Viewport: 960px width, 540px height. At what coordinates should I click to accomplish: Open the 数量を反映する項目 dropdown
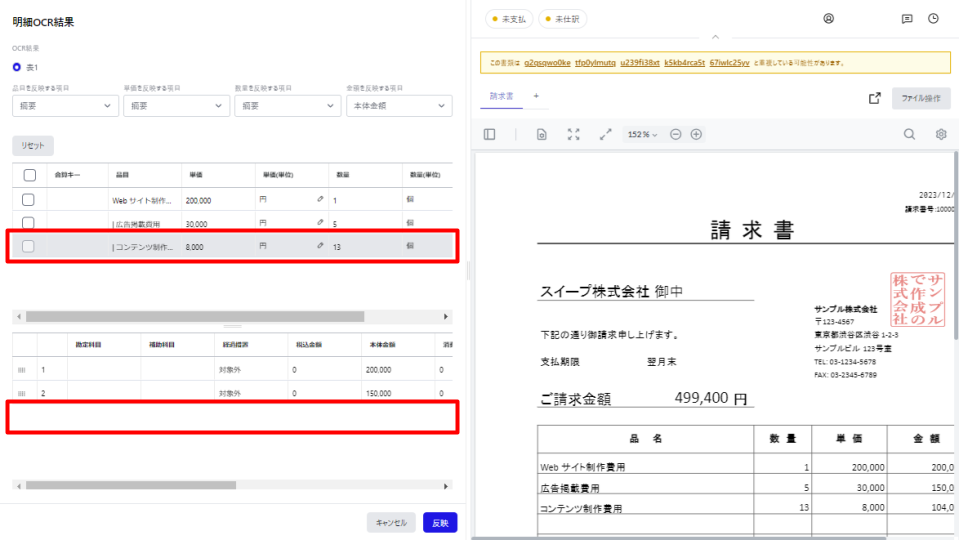click(x=288, y=106)
